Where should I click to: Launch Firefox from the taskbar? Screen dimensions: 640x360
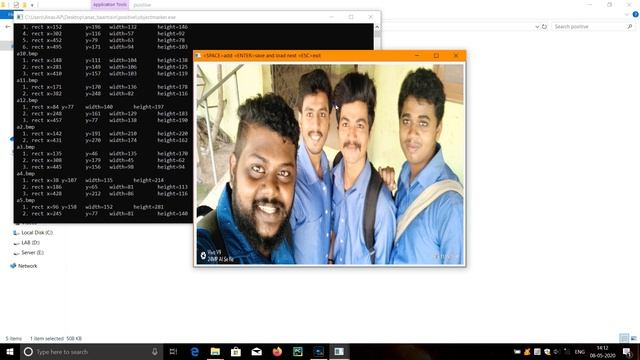click(277, 351)
